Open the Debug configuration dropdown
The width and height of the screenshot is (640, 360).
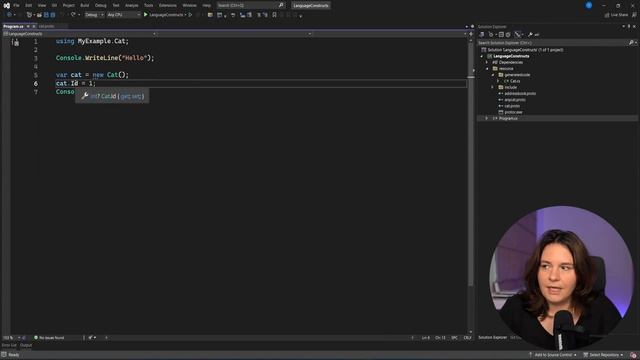94,15
